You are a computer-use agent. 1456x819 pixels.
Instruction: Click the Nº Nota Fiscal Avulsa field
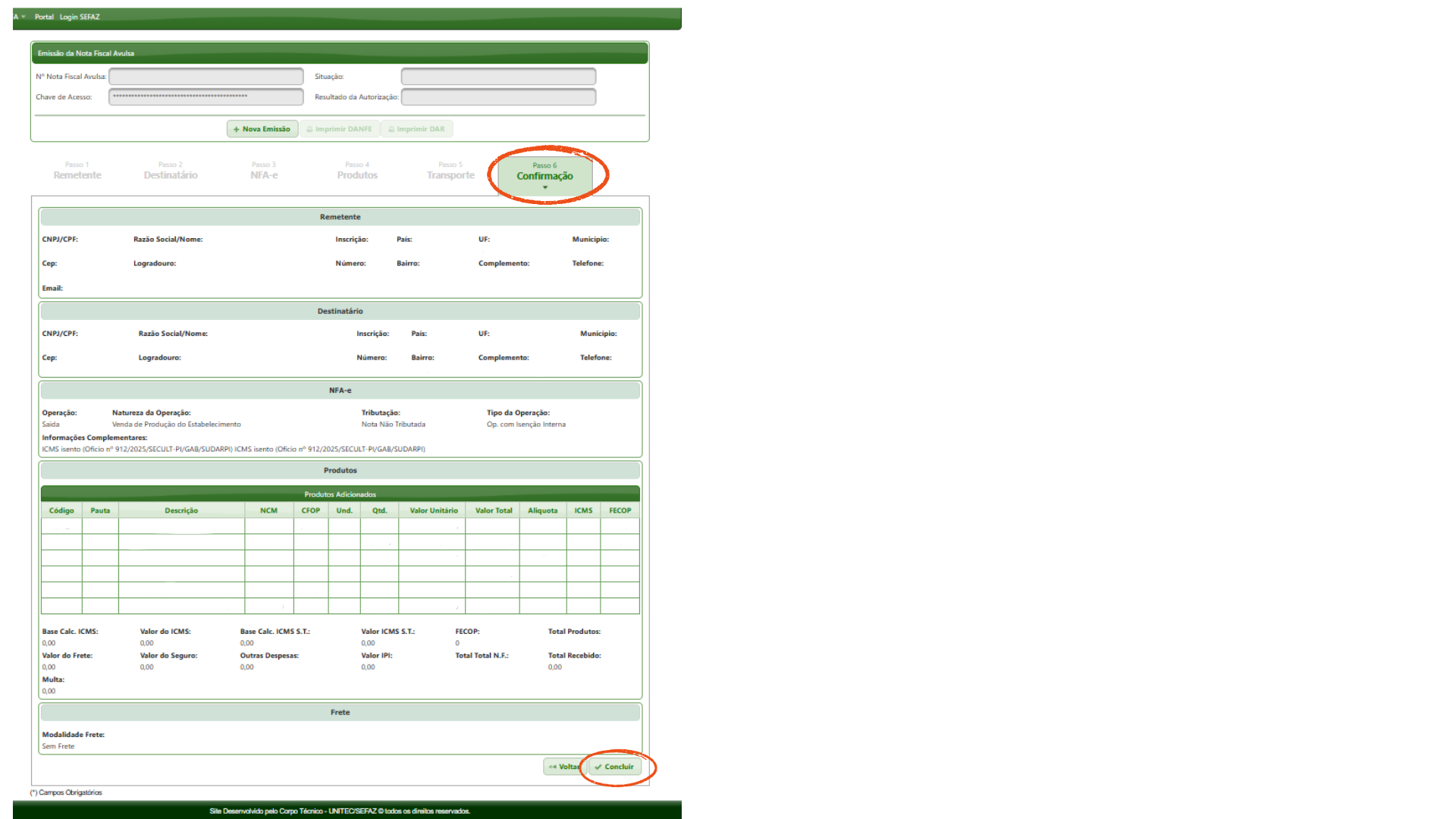click(206, 77)
